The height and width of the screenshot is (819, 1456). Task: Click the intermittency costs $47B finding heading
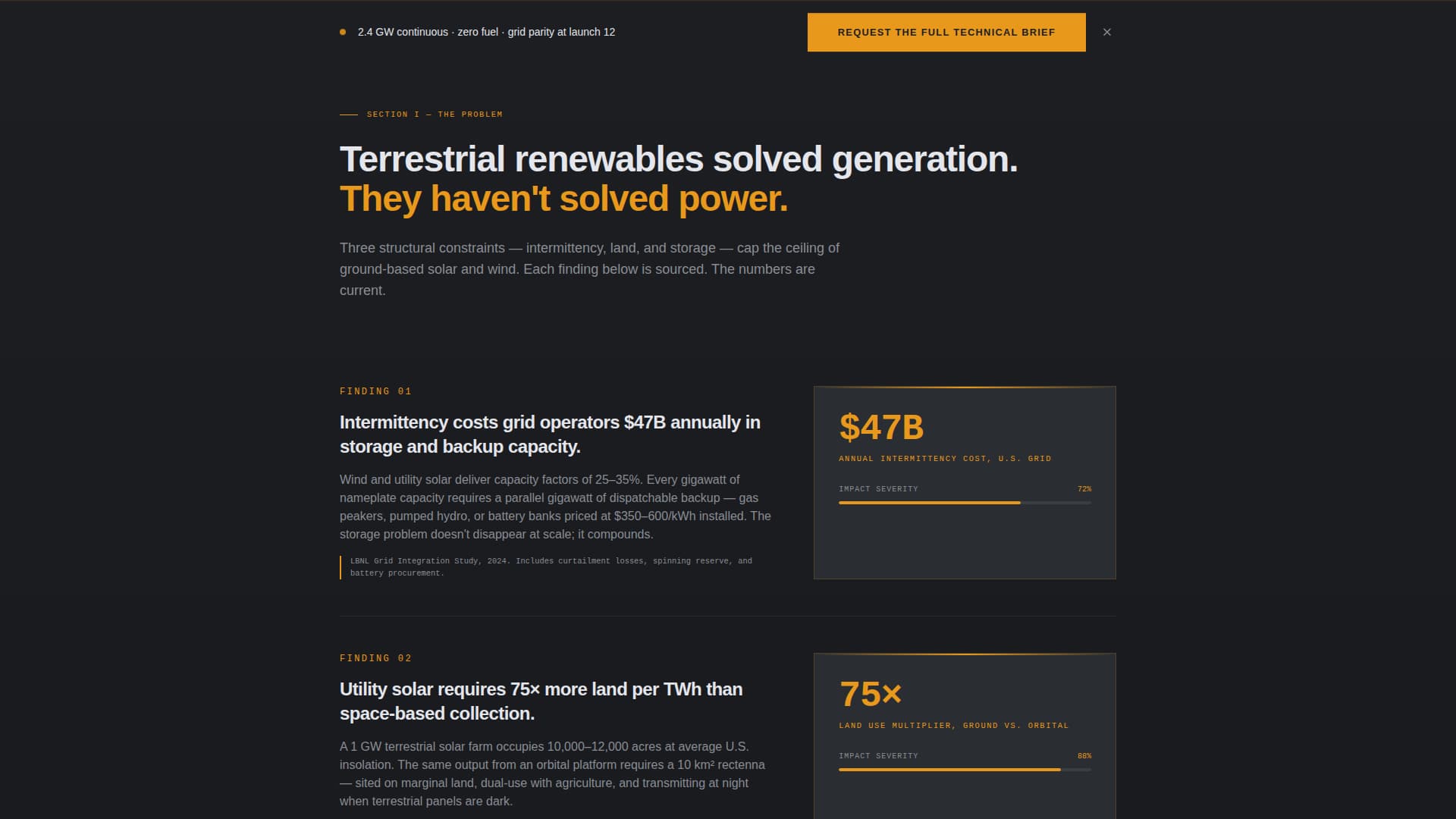click(550, 435)
